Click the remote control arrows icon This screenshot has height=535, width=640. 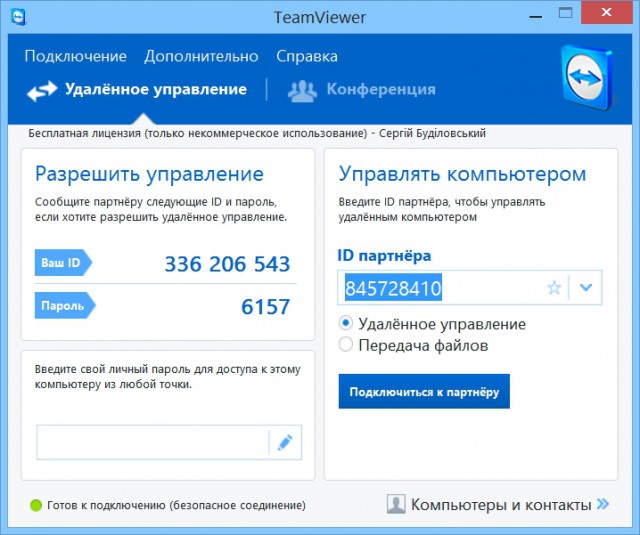click(42, 90)
